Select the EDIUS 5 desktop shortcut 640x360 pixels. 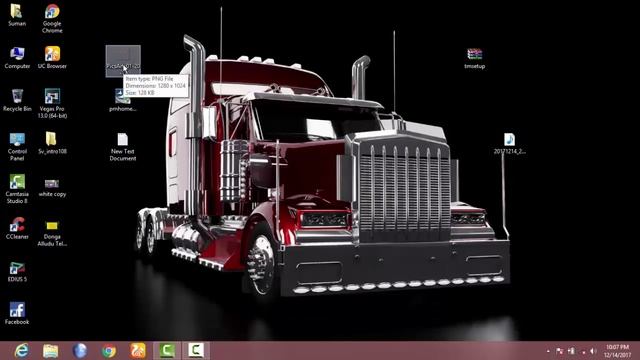tap(17, 271)
